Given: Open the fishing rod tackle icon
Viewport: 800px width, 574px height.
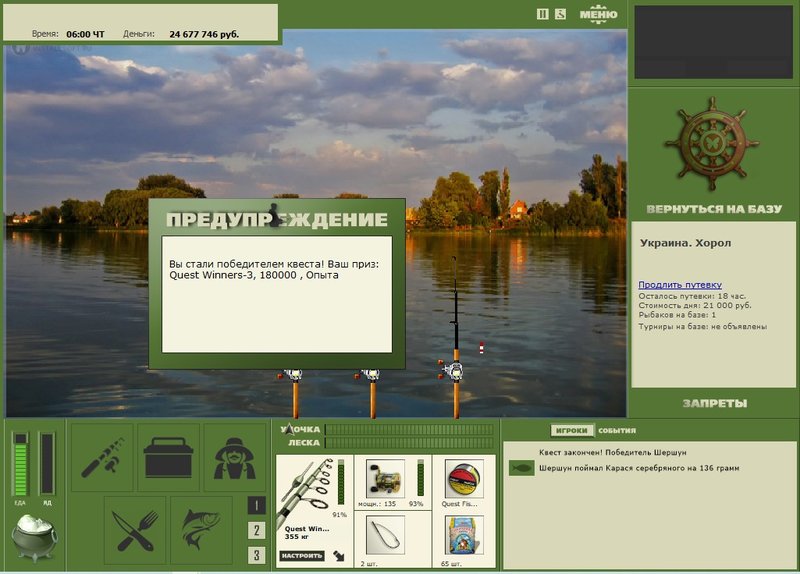Looking at the screenshot, I should pyautogui.click(x=102, y=457).
